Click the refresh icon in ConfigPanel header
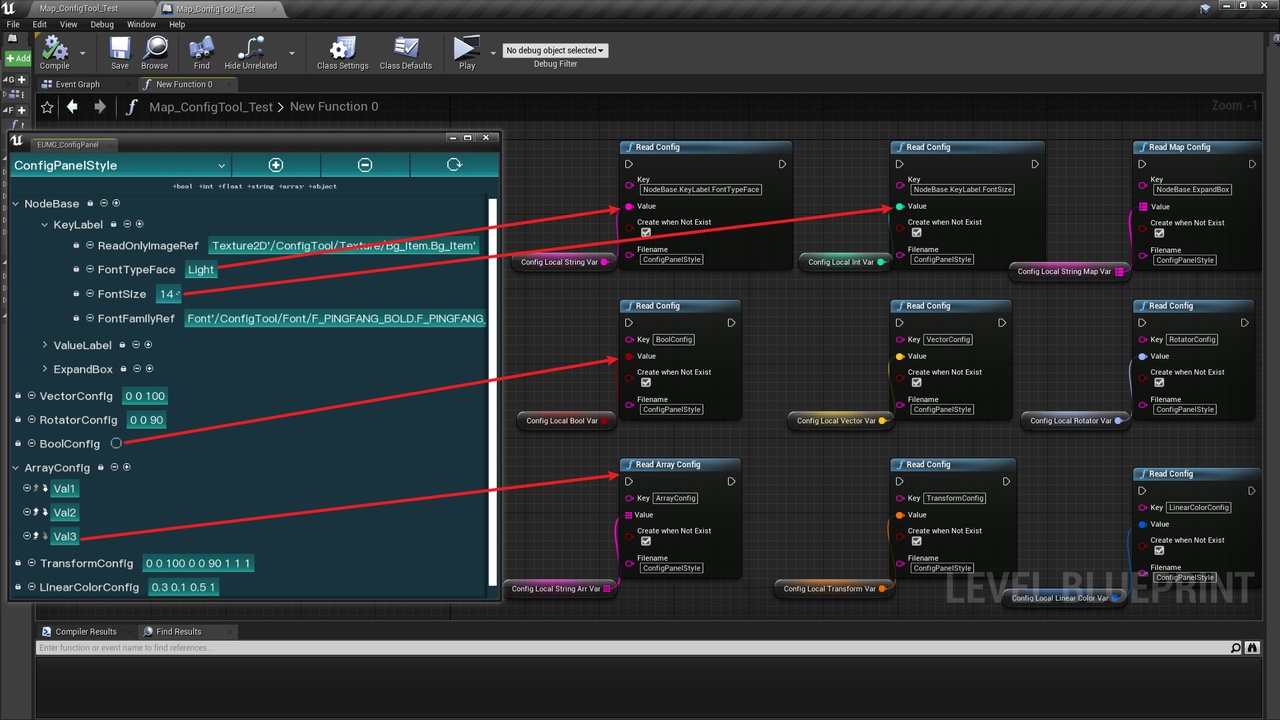This screenshot has height=720, width=1280. (x=454, y=165)
